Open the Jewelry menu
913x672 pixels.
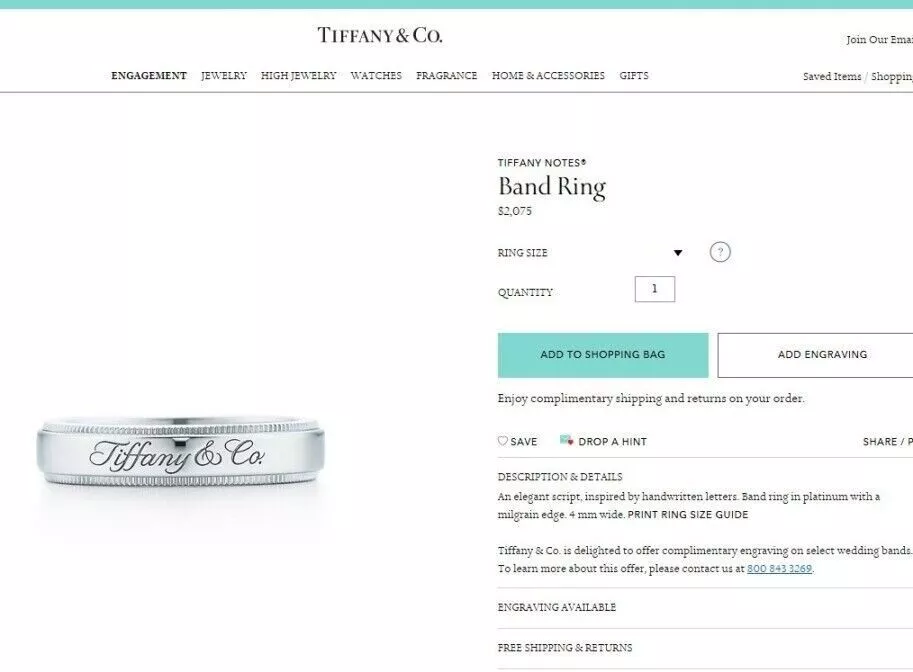pos(224,76)
